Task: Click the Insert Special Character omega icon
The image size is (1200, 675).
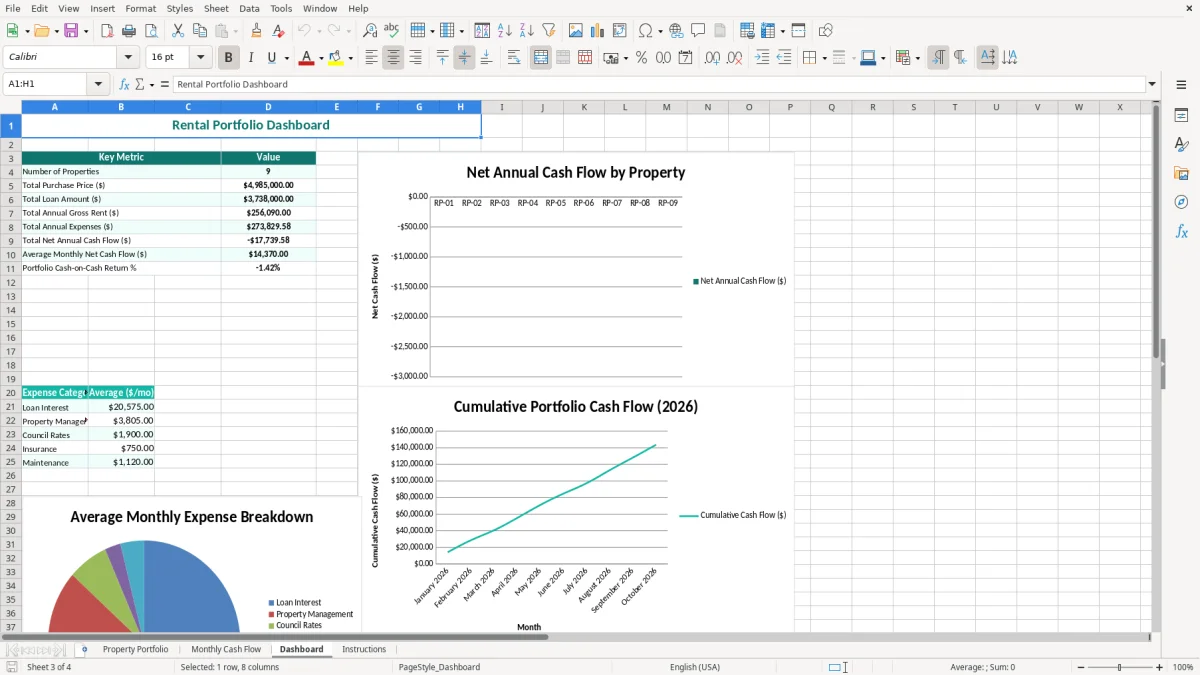Action: [x=645, y=31]
